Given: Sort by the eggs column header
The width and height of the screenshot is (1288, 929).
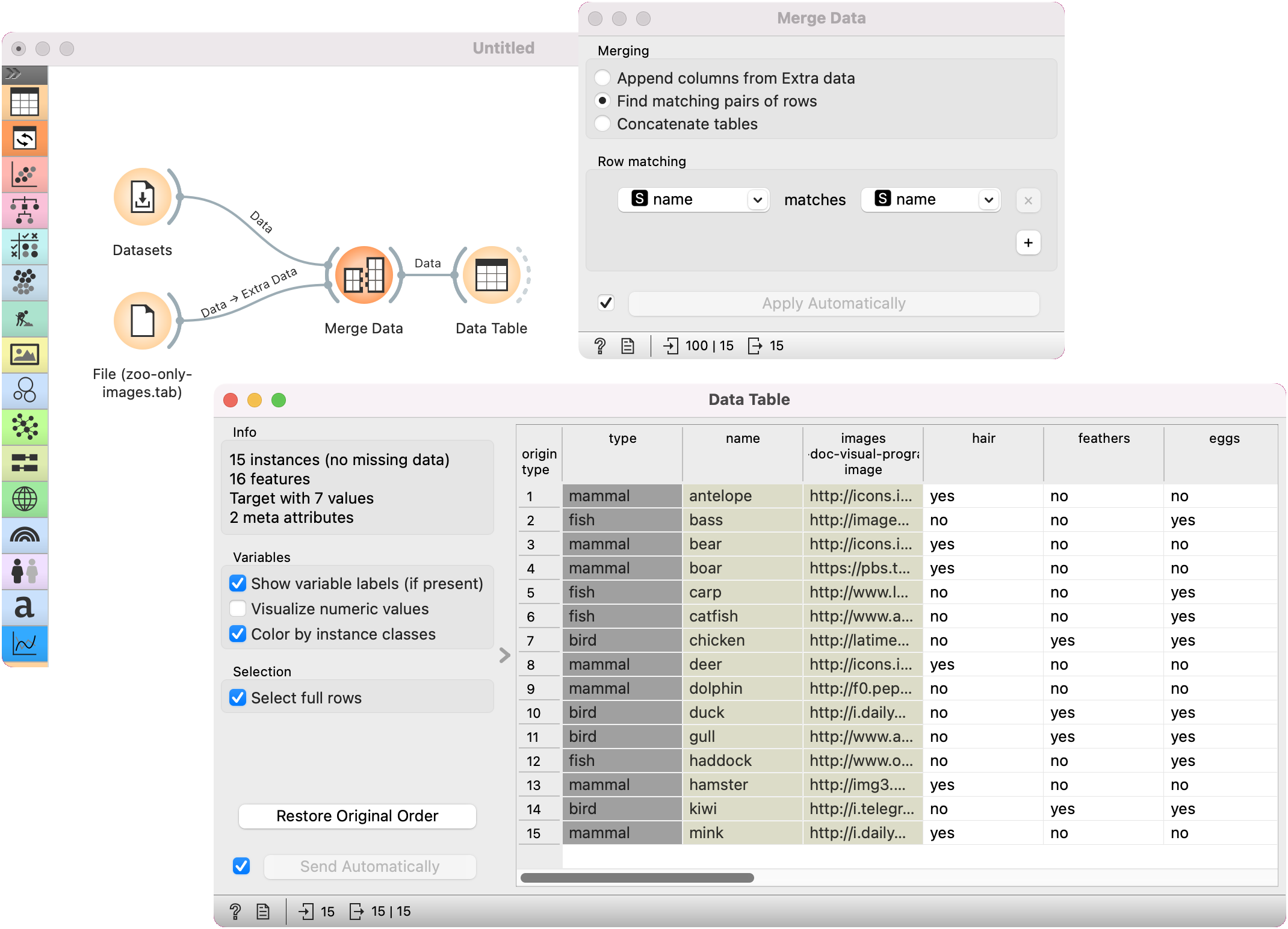Looking at the screenshot, I should [x=1222, y=454].
